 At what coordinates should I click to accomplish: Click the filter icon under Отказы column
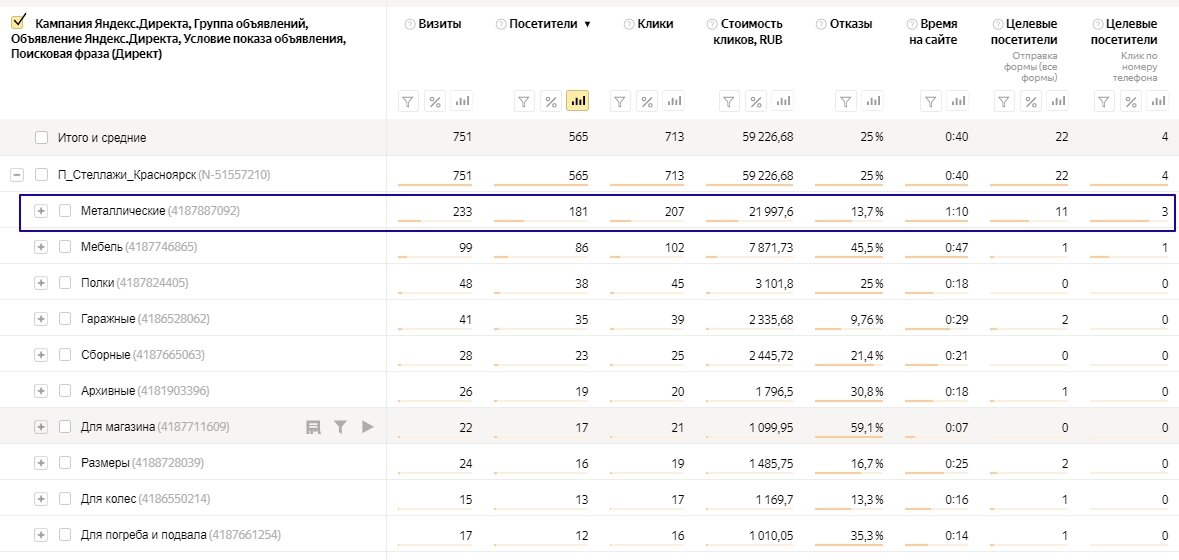click(x=846, y=101)
